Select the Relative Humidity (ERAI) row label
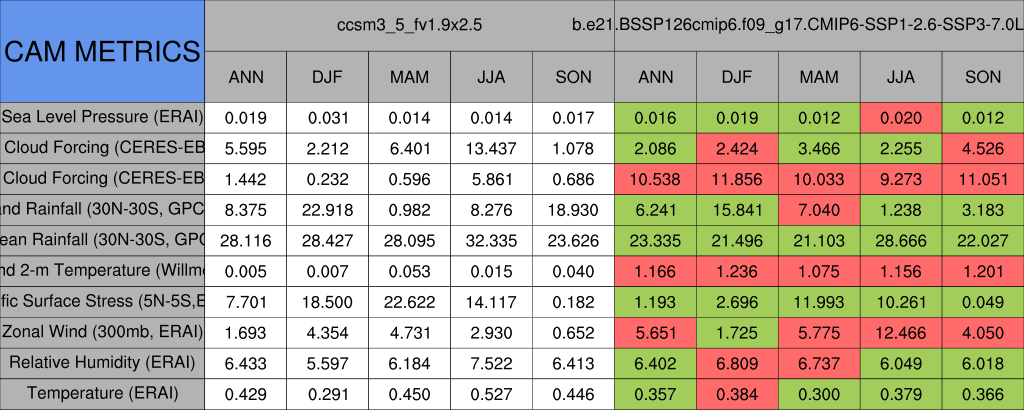The width and height of the screenshot is (1024, 410). tap(102, 362)
